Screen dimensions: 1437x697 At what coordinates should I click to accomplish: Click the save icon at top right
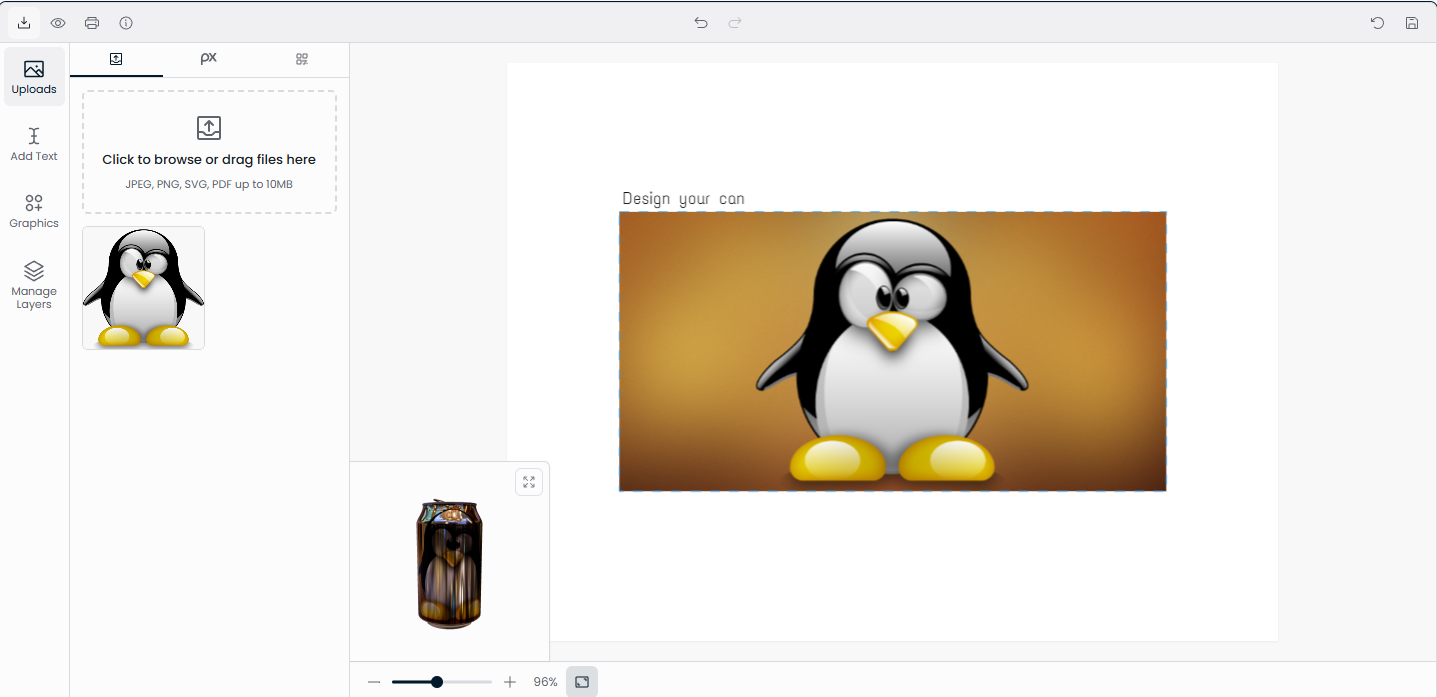coord(1412,22)
